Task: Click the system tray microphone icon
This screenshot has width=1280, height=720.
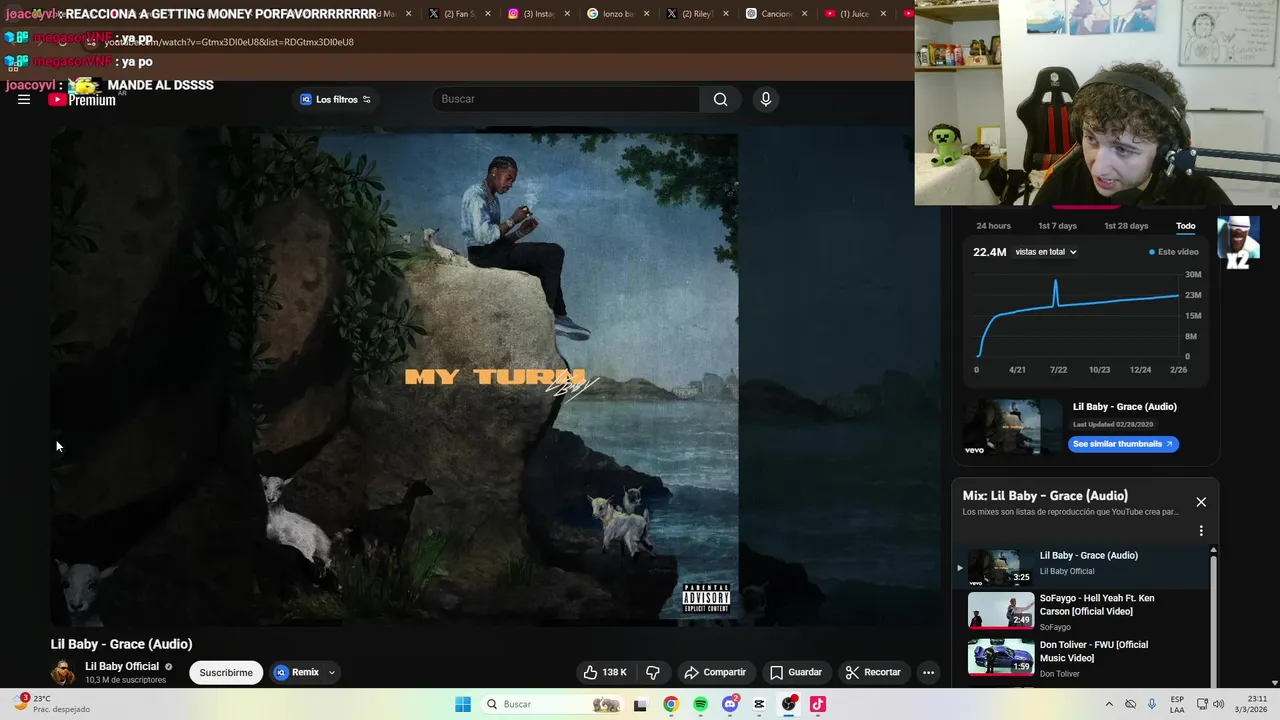Action: [x=1152, y=704]
